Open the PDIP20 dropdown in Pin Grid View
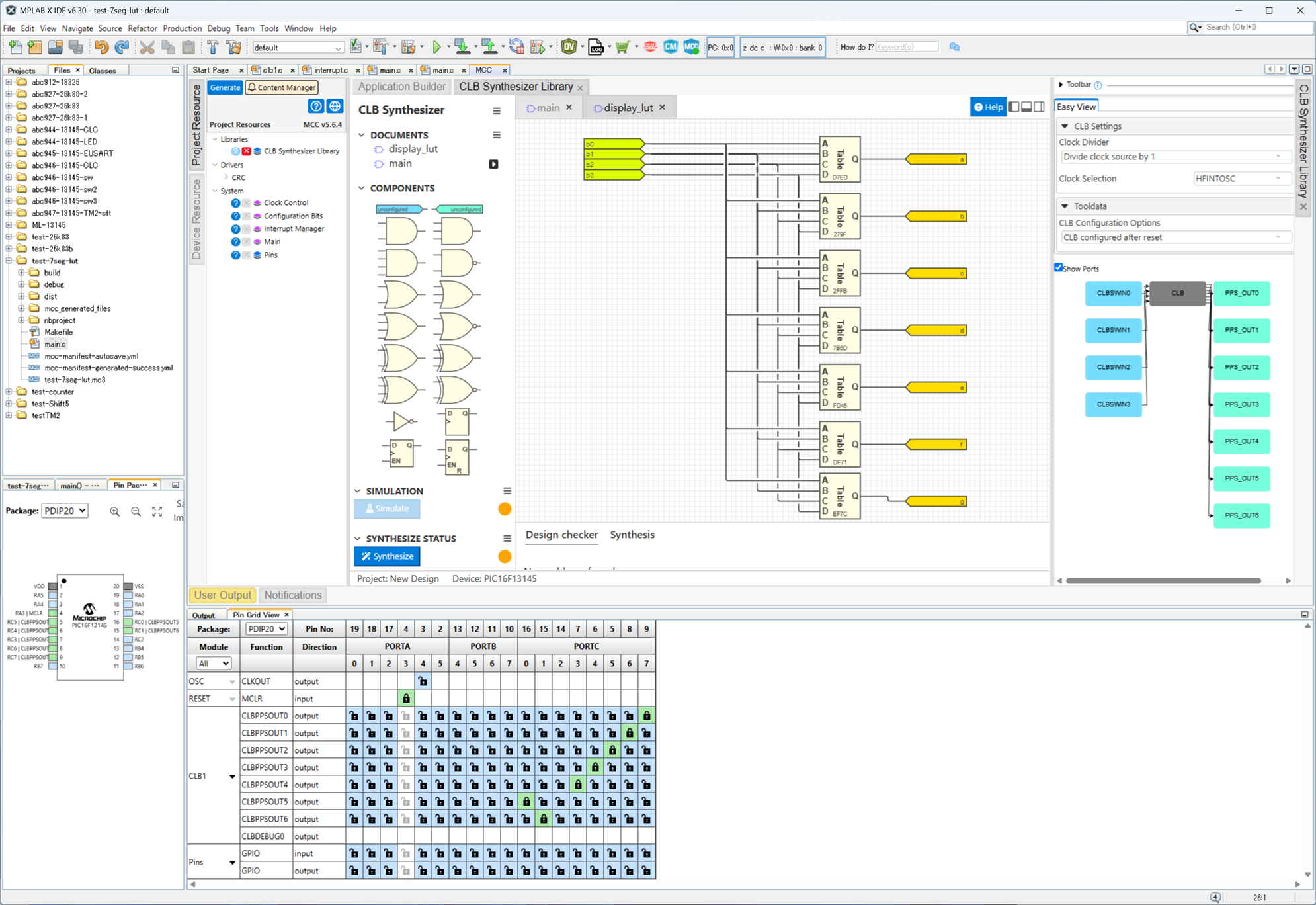 tap(267, 629)
